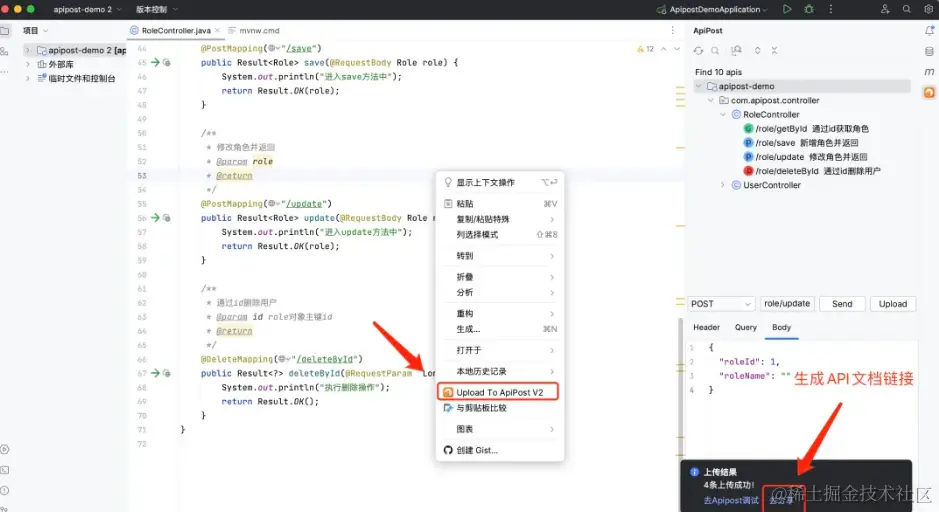Screen dimensions: 939x512
Task: Click the more tool windows ellipsis in the left sidebar
Action: [5, 72]
